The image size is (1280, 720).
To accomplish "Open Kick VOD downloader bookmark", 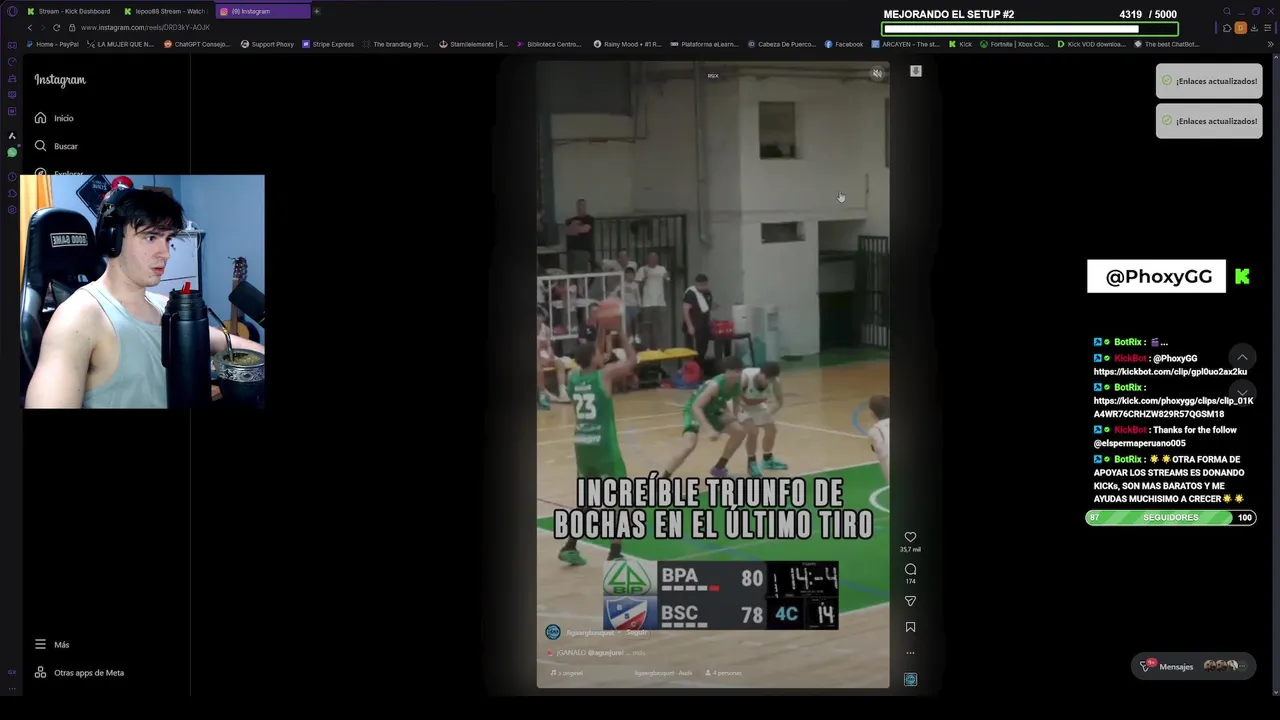I will point(1092,44).
